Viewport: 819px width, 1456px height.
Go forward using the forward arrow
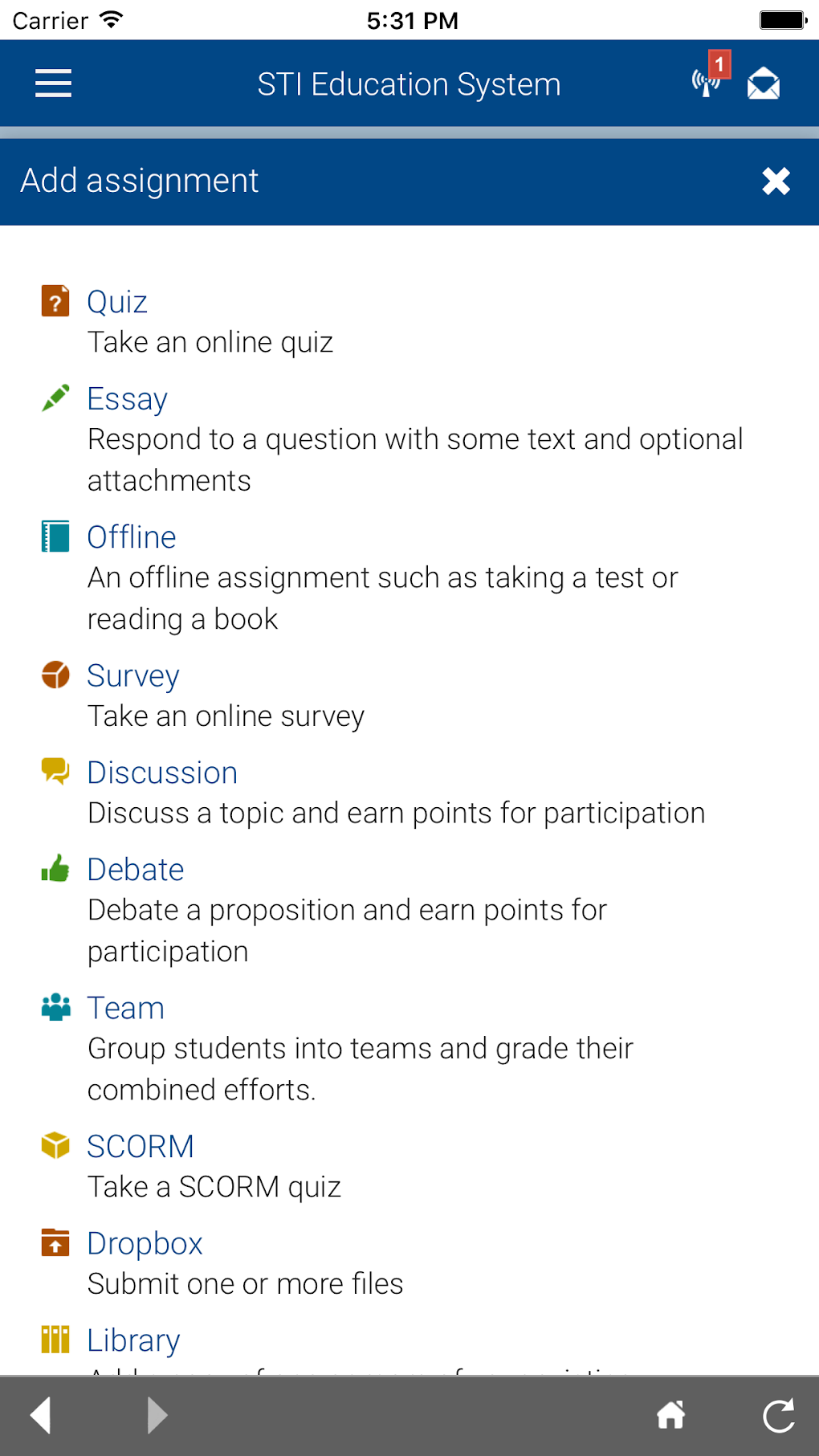click(x=157, y=1415)
